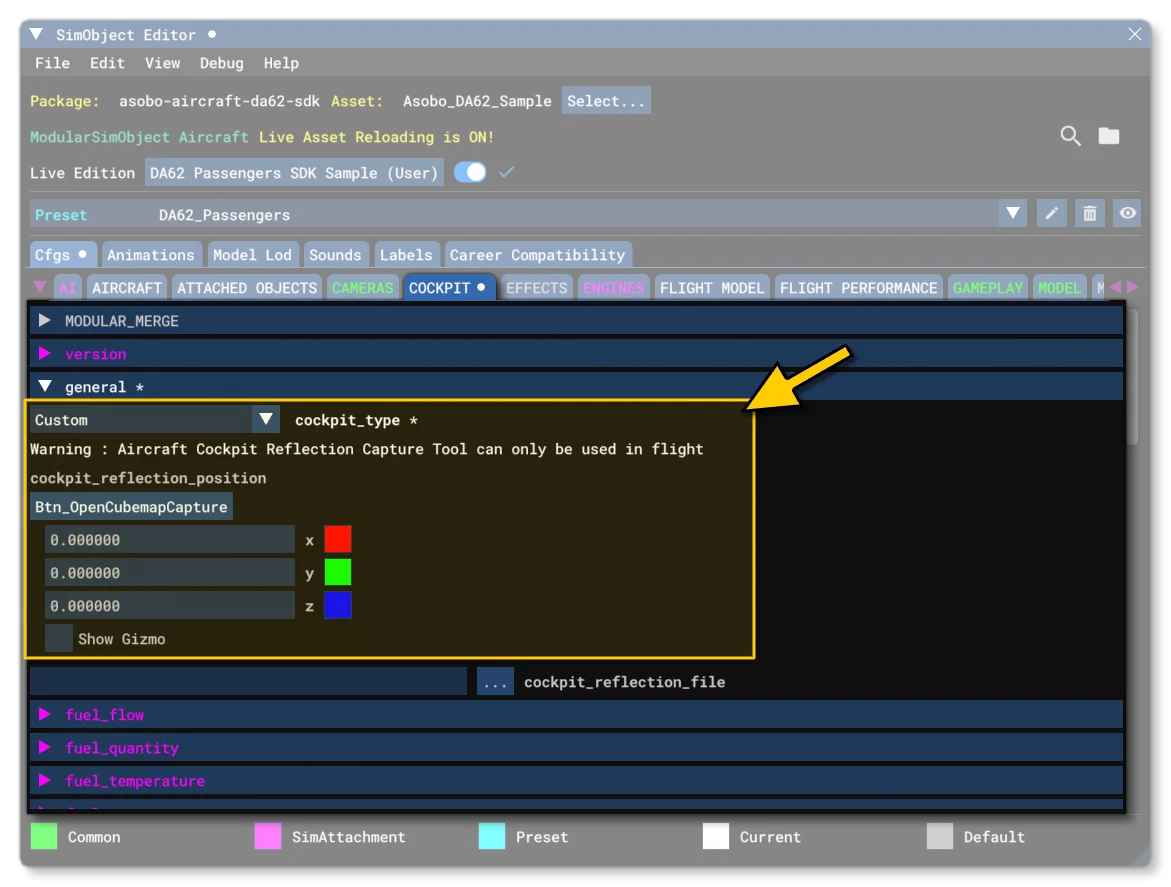This screenshot has width=1171, height=887.
Task: Click the SimAttachment legend pink swatch
Action: [x=268, y=836]
